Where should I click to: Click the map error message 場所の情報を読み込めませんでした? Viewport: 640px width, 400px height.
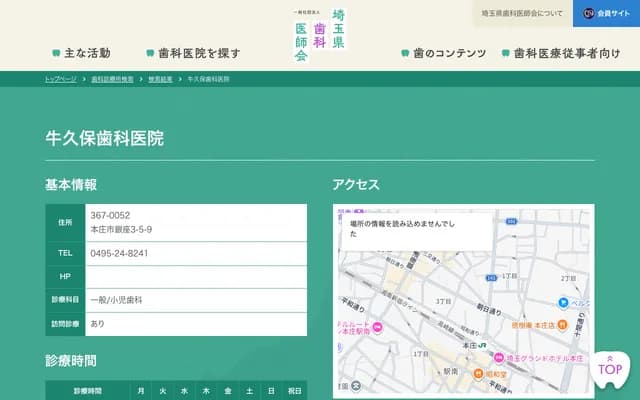402,229
